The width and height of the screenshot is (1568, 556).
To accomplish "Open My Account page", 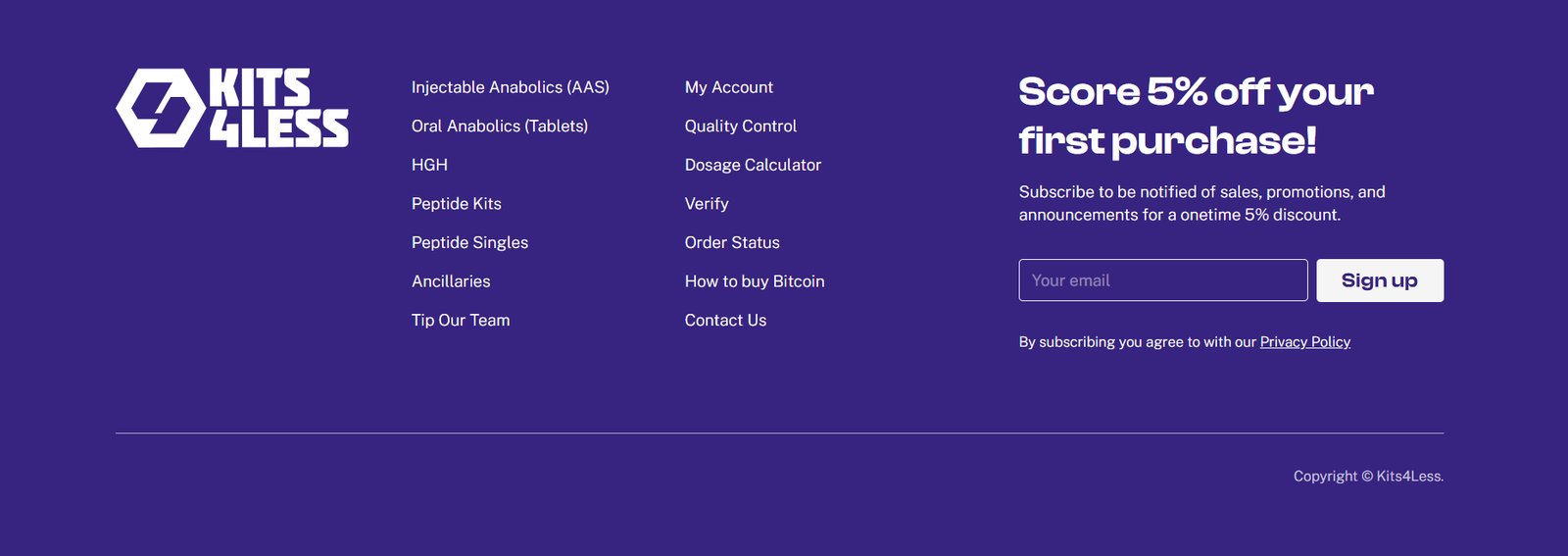I will tap(728, 87).
